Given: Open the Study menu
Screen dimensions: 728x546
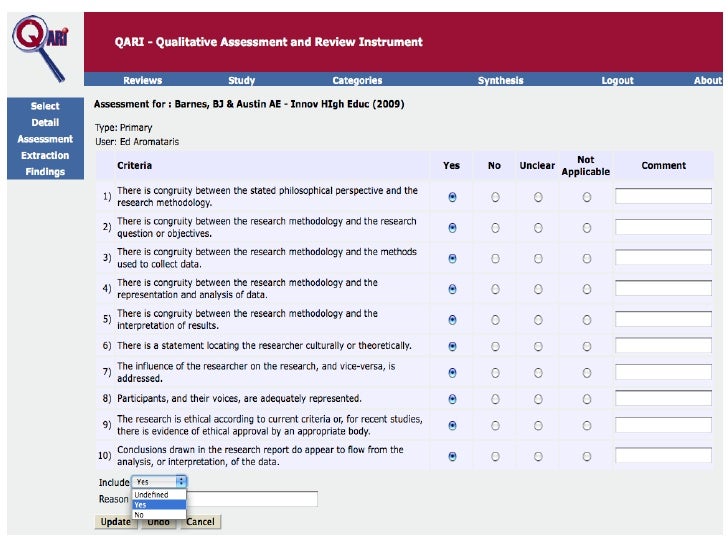Looking at the screenshot, I should pyautogui.click(x=241, y=80).
